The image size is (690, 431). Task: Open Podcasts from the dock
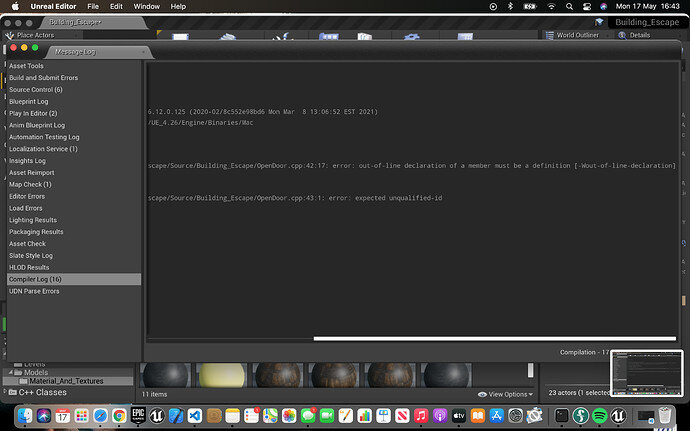(440, 415)
